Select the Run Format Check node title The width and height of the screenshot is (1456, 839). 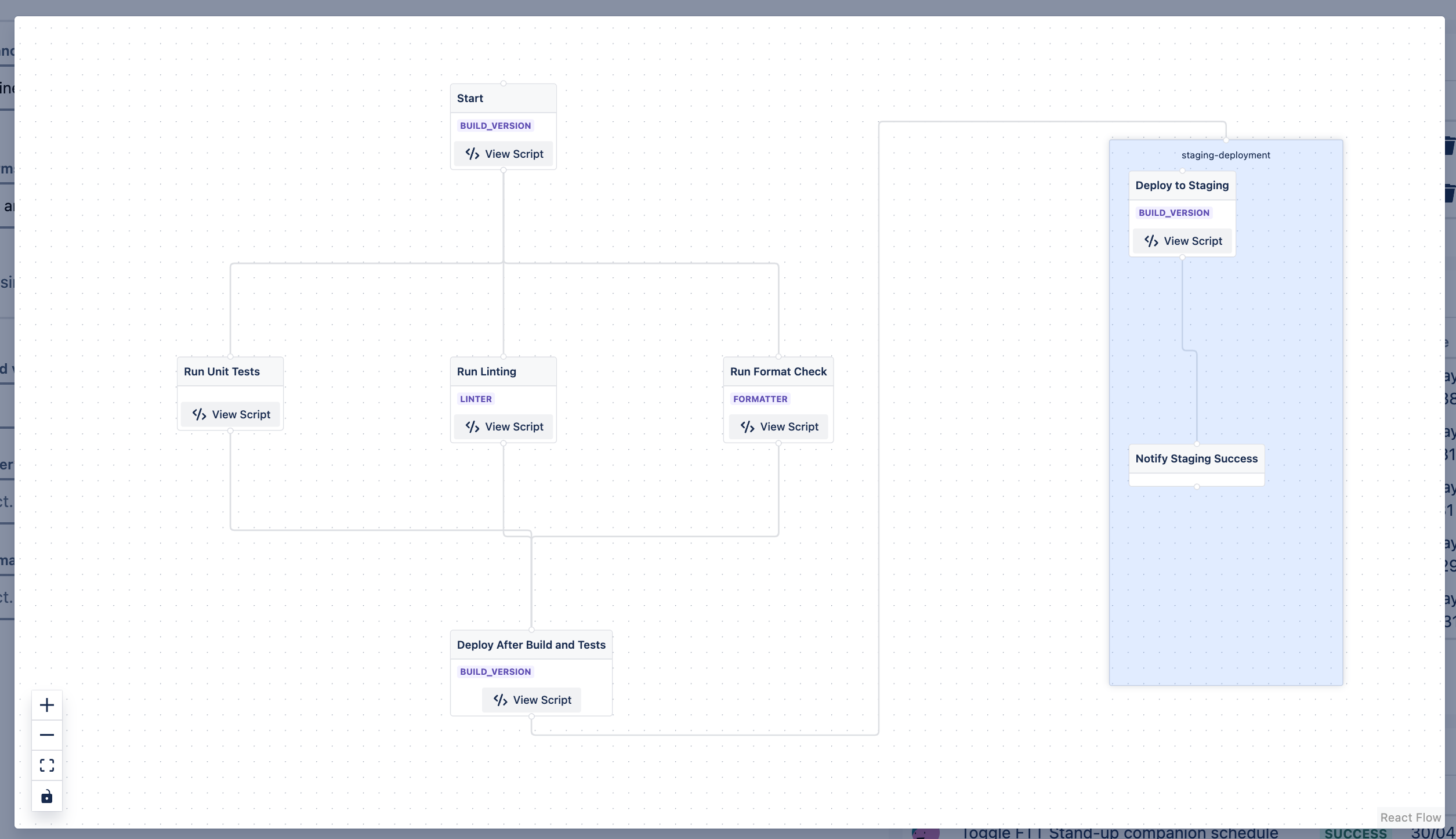[x=778, y=371]
